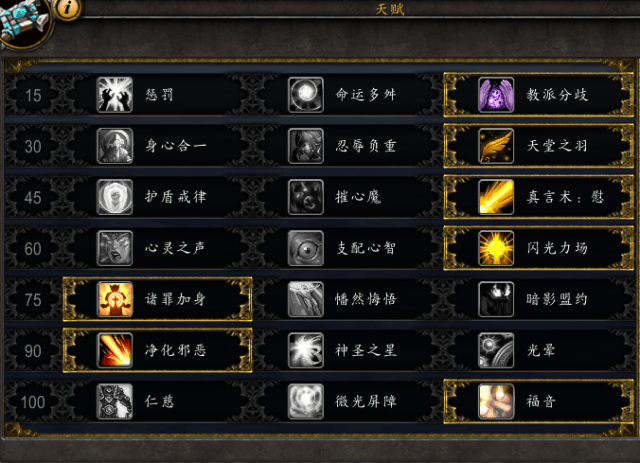This screenshot has width=640, height=463.
Task: Click the 惩罚 talent icon
Action: [x=115, y=95]
